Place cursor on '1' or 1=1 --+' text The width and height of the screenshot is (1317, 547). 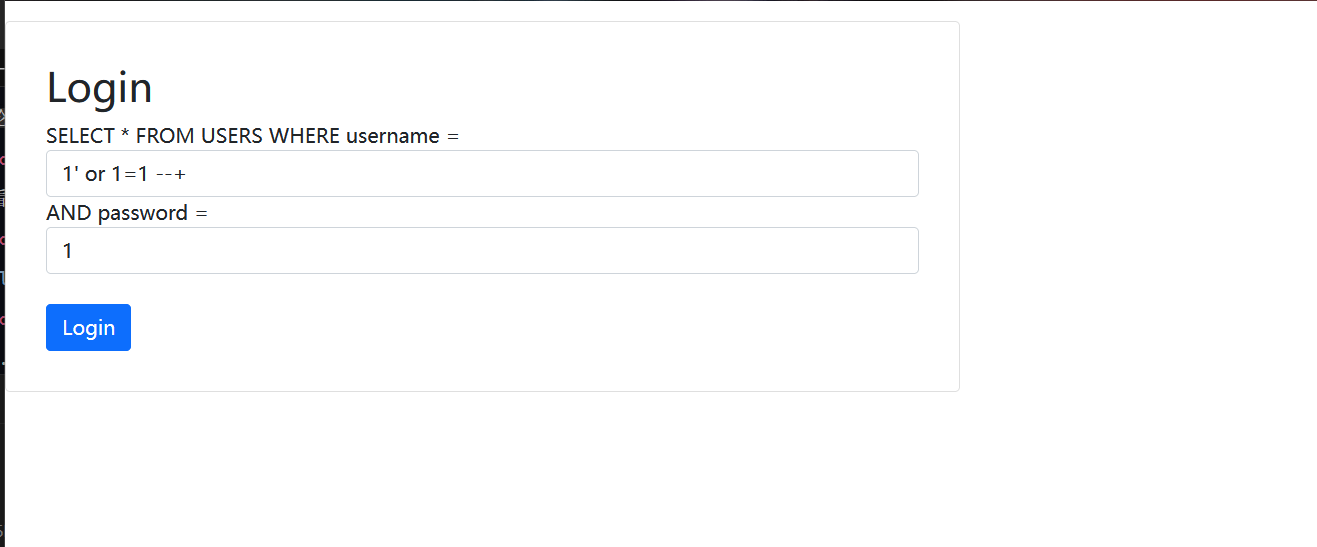pyautogui.click(x=124, y=174)
